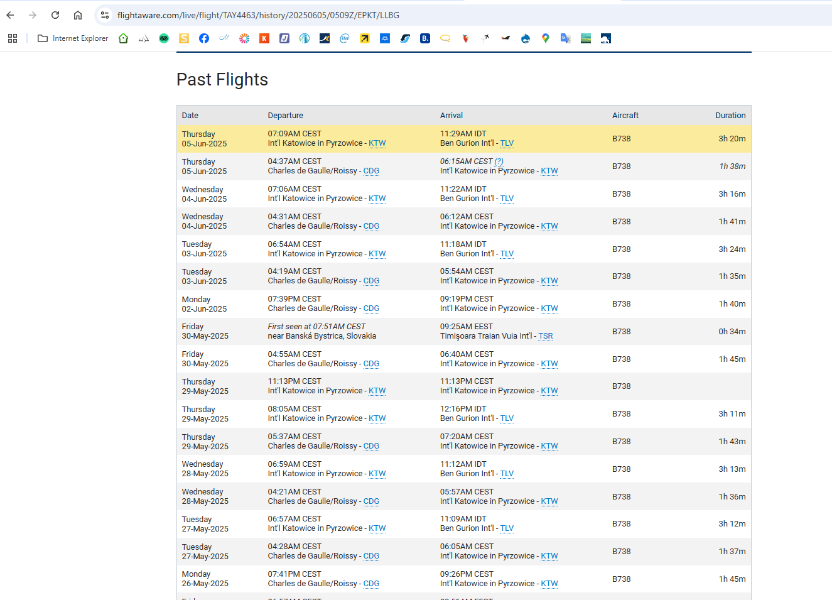Open CDG link for 04:19AM CEST departure
Screen dimensions: 832x600
click(371, 281)
